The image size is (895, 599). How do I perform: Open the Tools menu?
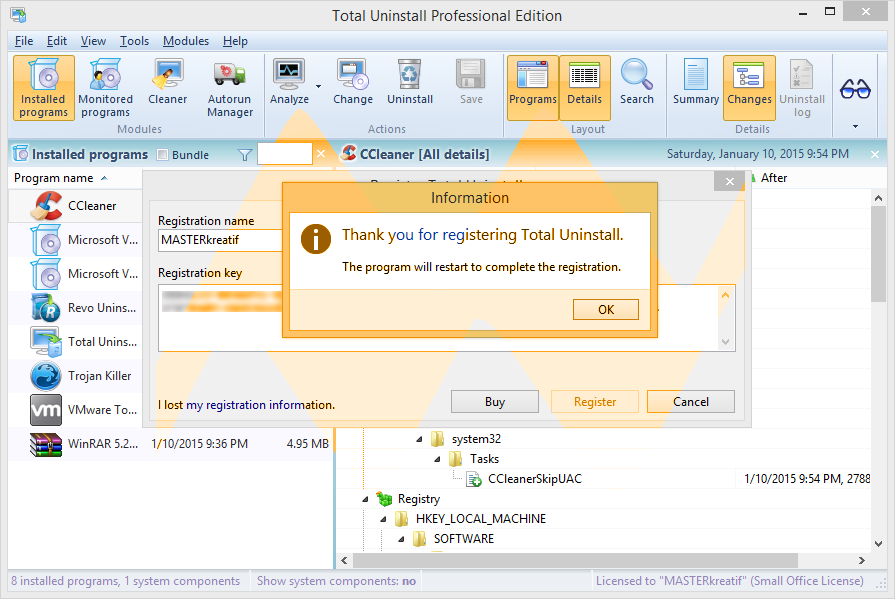tap(134, 41)
